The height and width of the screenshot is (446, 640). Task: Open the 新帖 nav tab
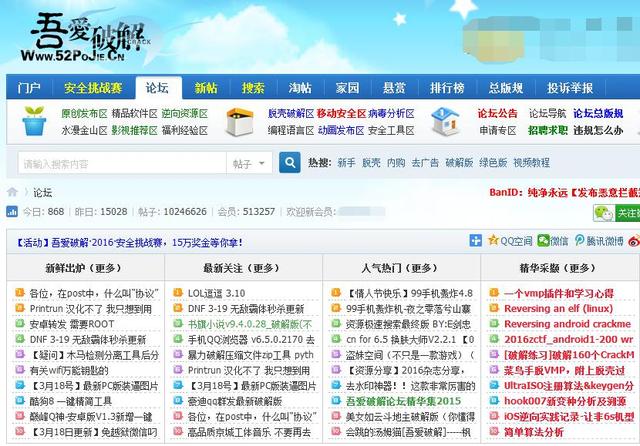click(206, 88)
